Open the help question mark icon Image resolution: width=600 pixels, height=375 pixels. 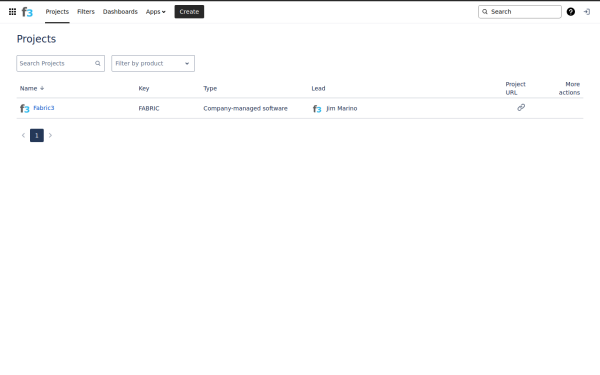point(571,12)
